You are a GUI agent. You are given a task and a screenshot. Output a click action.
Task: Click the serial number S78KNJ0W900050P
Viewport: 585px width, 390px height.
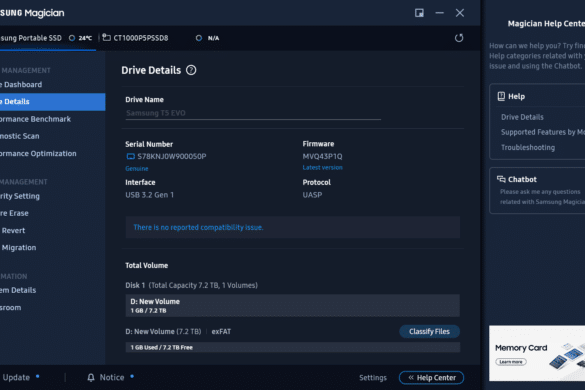(x=172, y=156)
